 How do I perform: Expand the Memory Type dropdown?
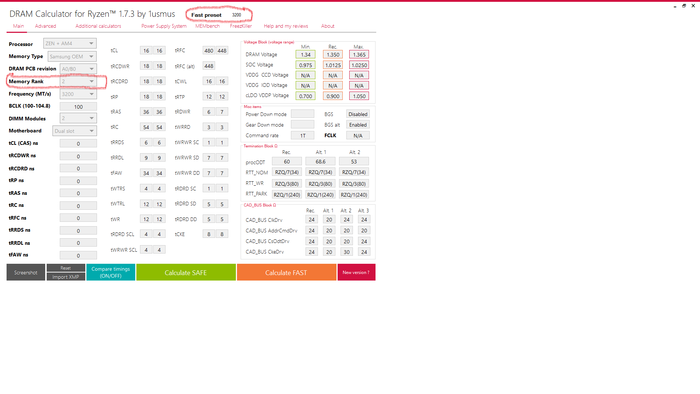click(x=72, y=56)
